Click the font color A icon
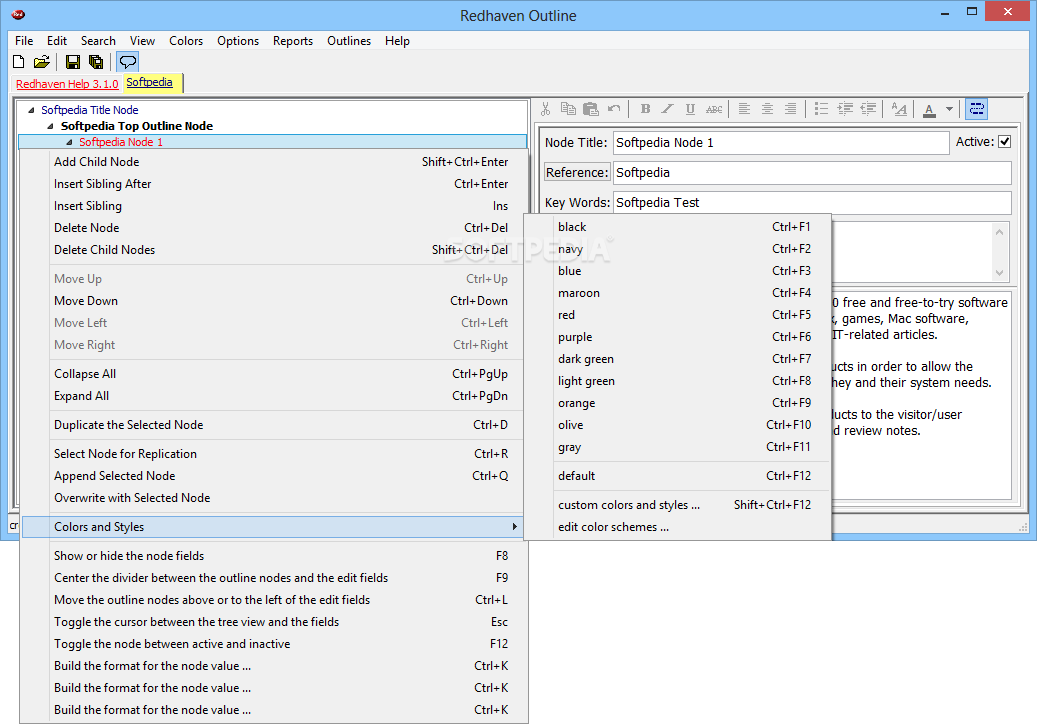Screen dimensions: 1037x724 (929, 110)
